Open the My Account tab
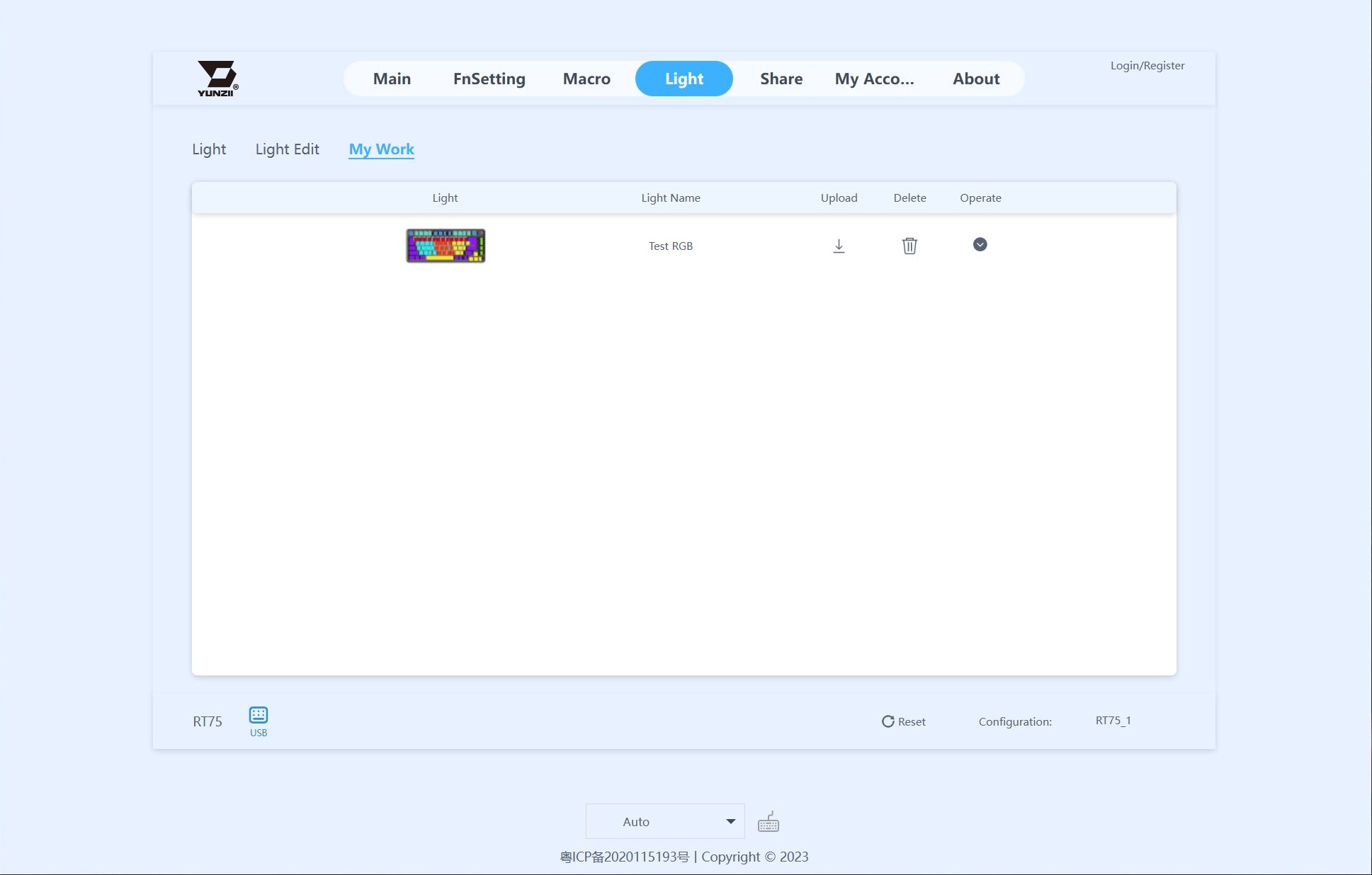The width and height of the screenshot is (1372, 875). pos(874,79)
